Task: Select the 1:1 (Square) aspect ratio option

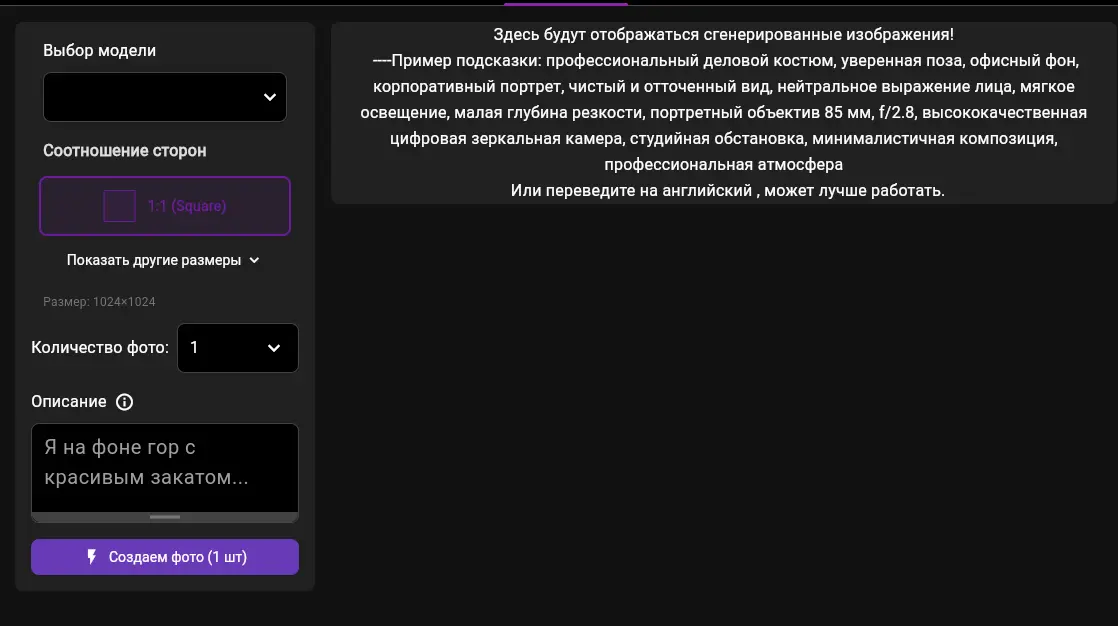Action: (165, 206)
